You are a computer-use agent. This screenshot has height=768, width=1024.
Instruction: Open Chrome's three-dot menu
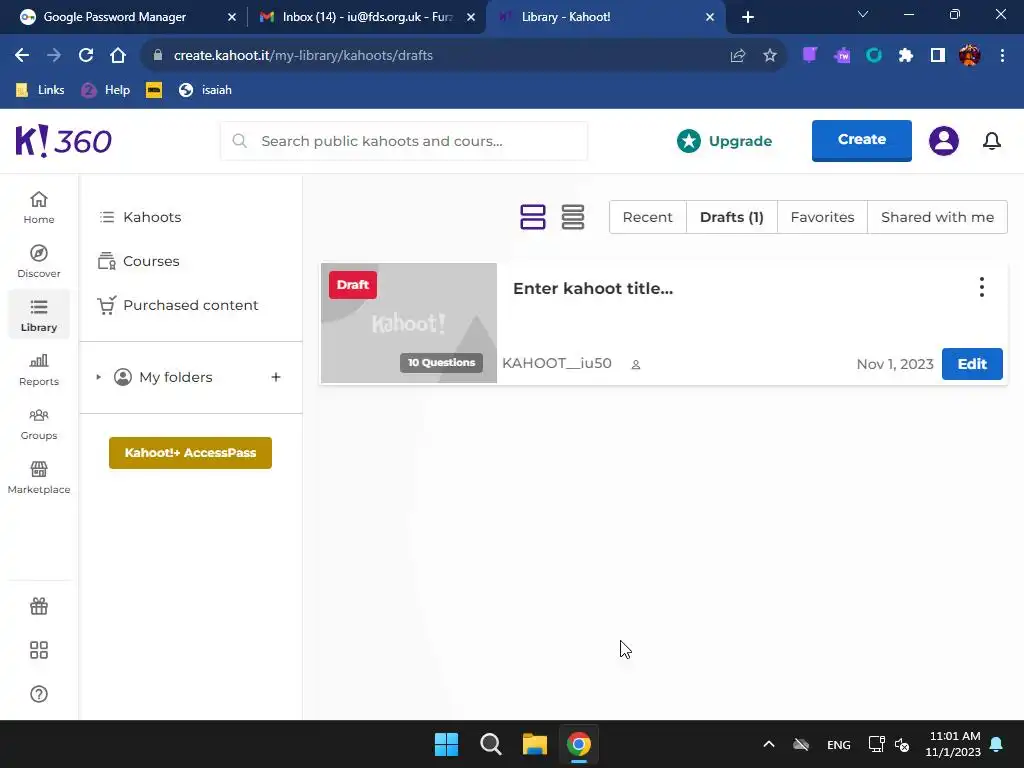pyautogui.click(x=1002, y=56)
